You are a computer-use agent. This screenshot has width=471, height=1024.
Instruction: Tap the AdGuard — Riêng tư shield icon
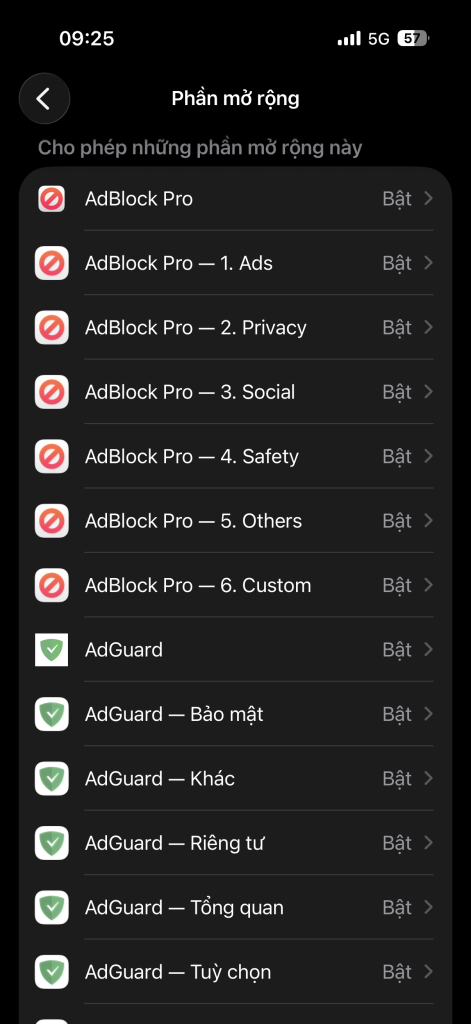click(x=52, y=843)
